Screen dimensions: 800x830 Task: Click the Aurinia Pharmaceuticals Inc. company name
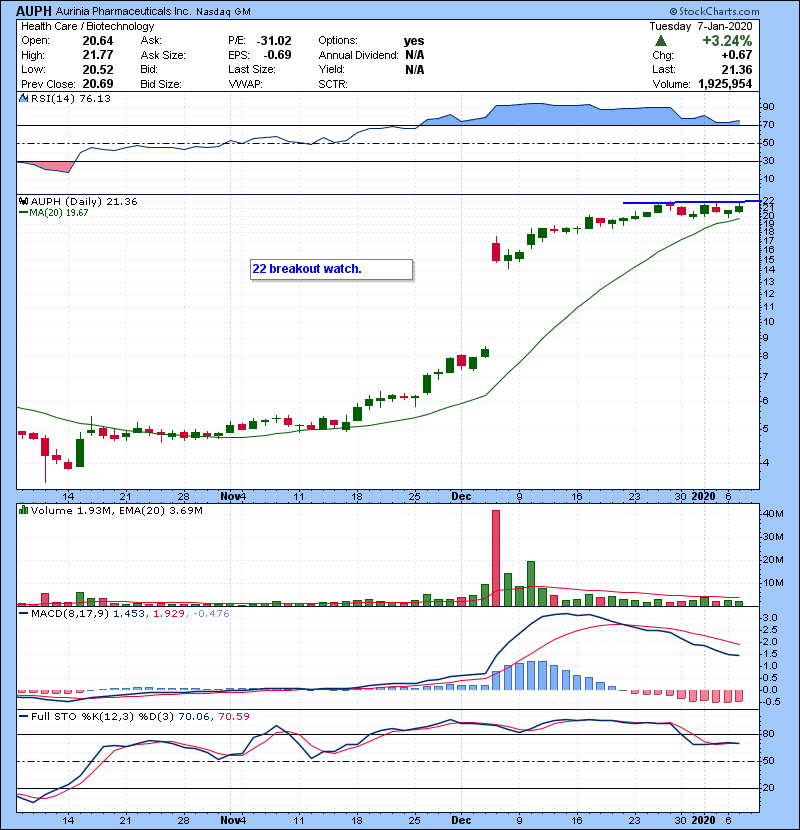[123, 11]
